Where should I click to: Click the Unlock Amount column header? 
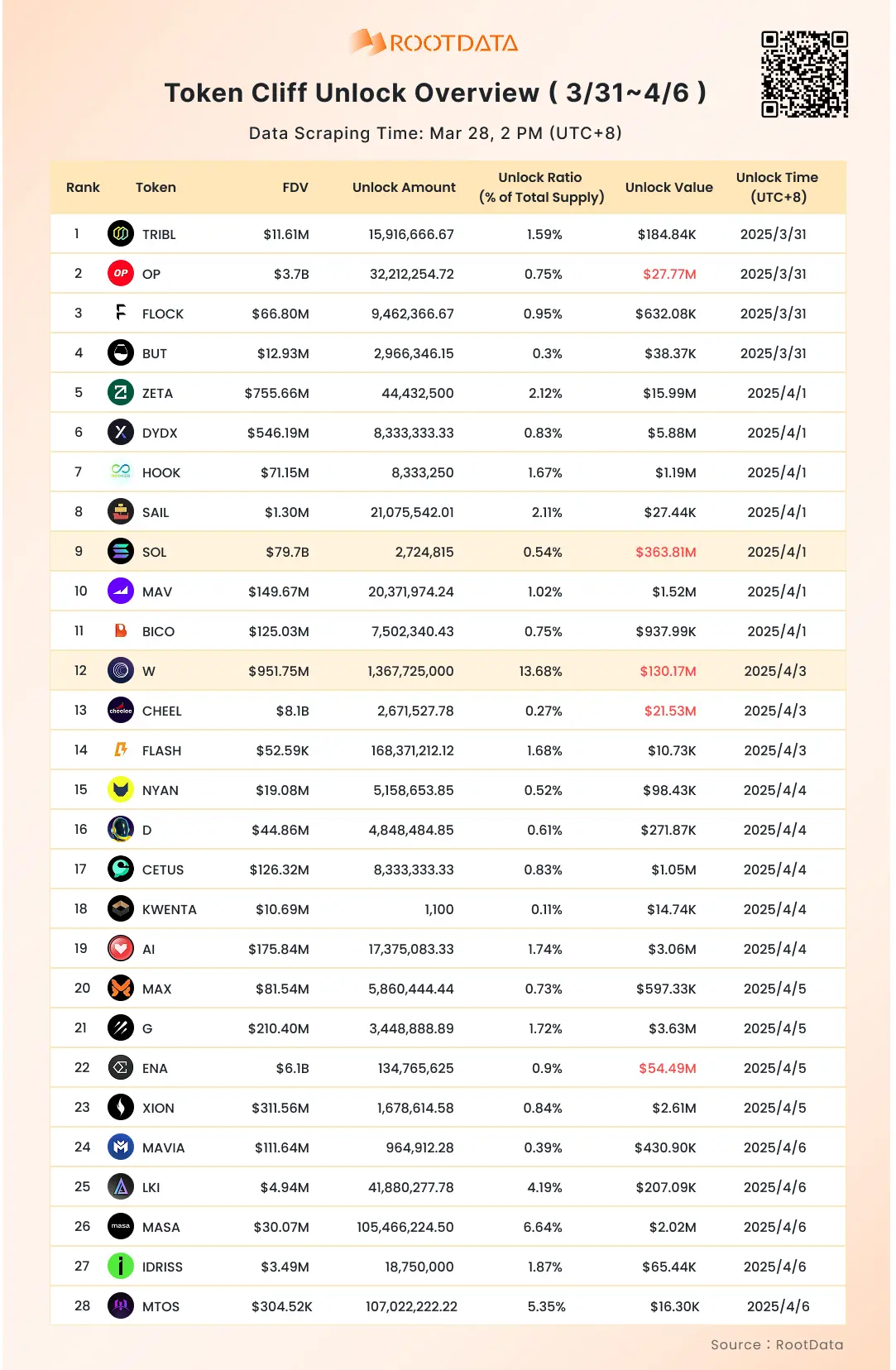coord(404,188)
